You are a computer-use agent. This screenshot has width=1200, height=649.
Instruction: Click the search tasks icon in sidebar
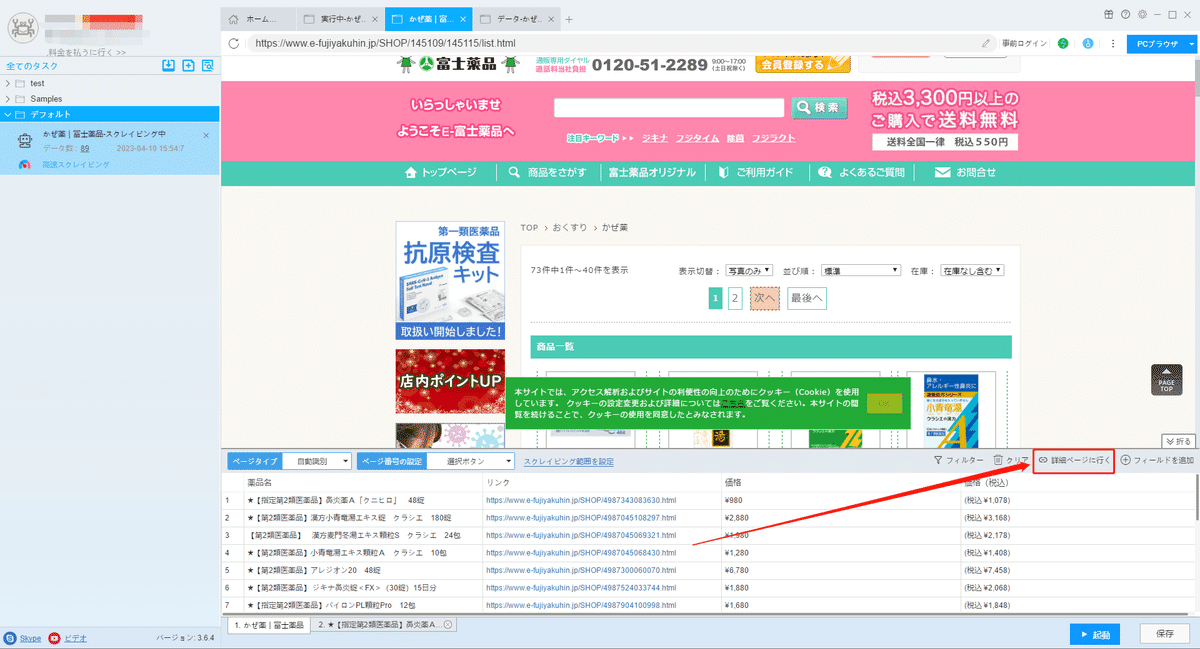click(x=207, y=66)
